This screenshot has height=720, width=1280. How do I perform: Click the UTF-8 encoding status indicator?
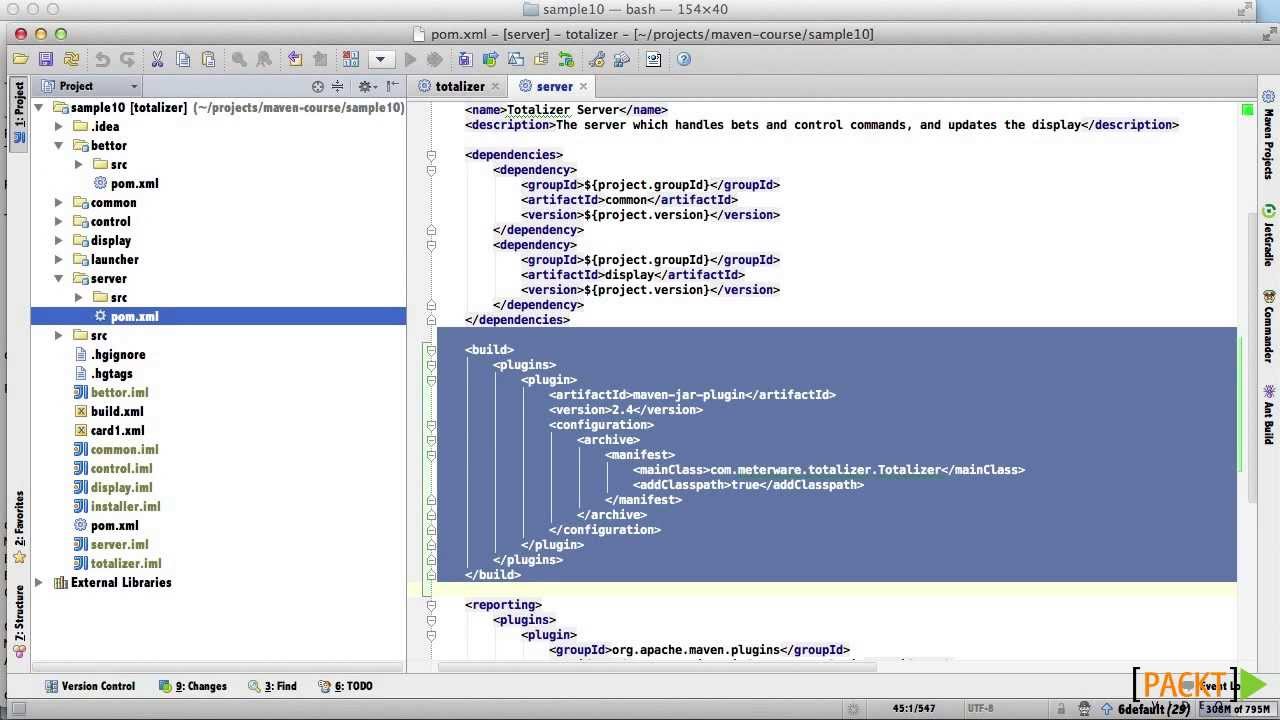[980, 709]
